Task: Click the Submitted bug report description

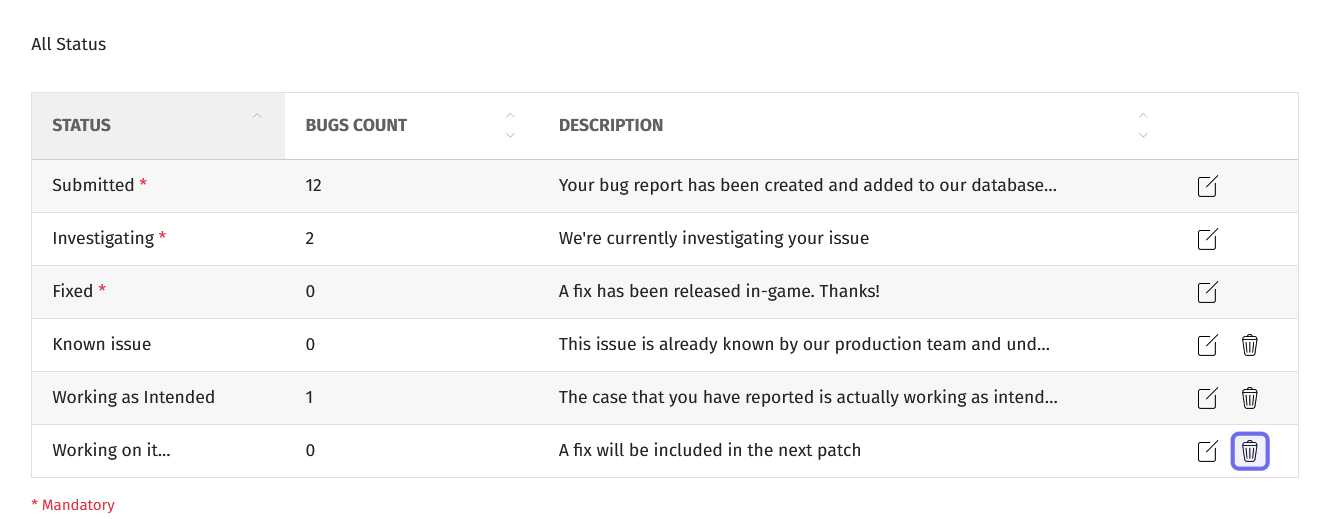Action: click(x=807, y=185)
